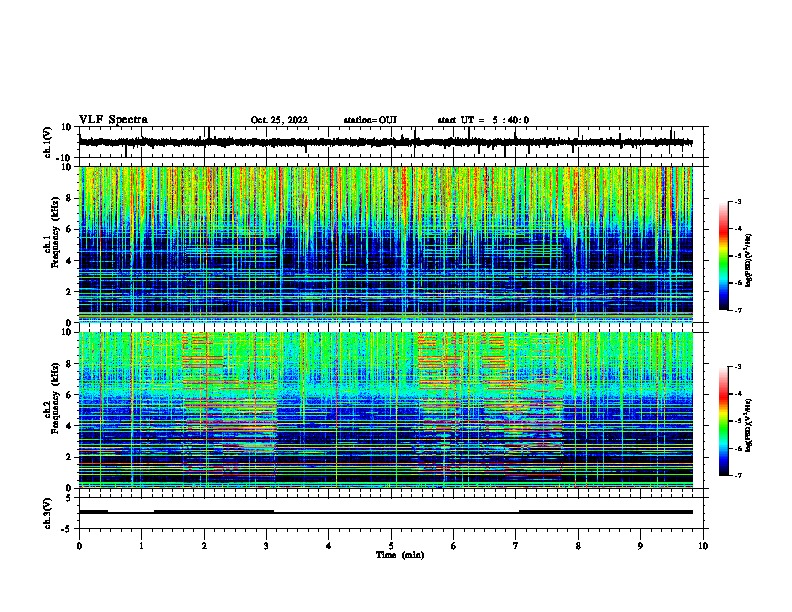Screen dimensions: 792x612
Task: Click the ch.1 color scale PSD units label
Action: [748, 261]
